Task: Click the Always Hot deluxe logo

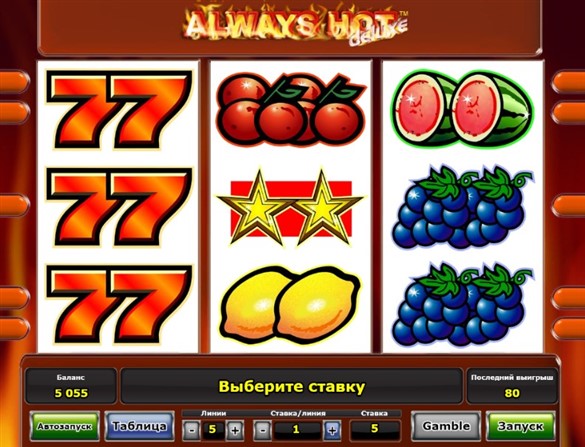Action: click(x=295, y=24)
